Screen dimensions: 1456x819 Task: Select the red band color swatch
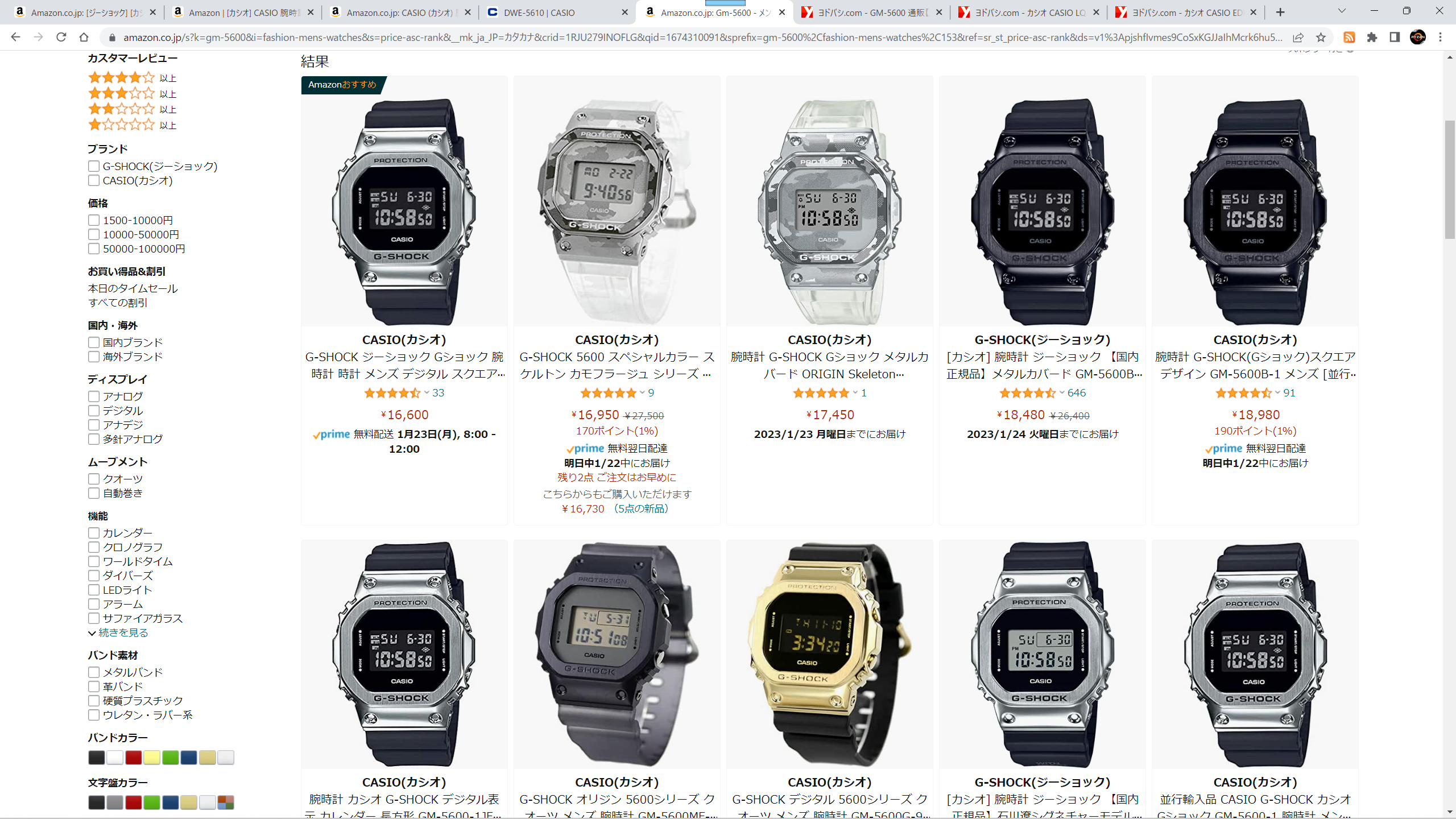134,758
